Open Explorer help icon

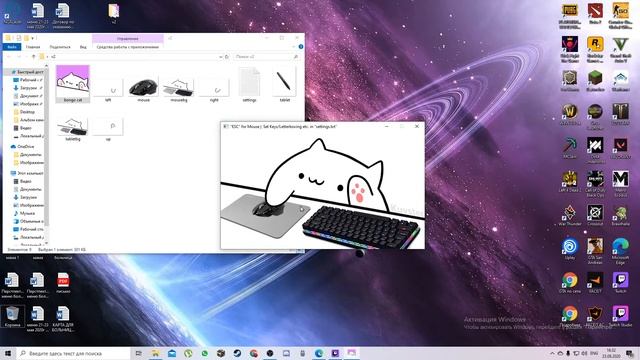click(x=301, y=47)
